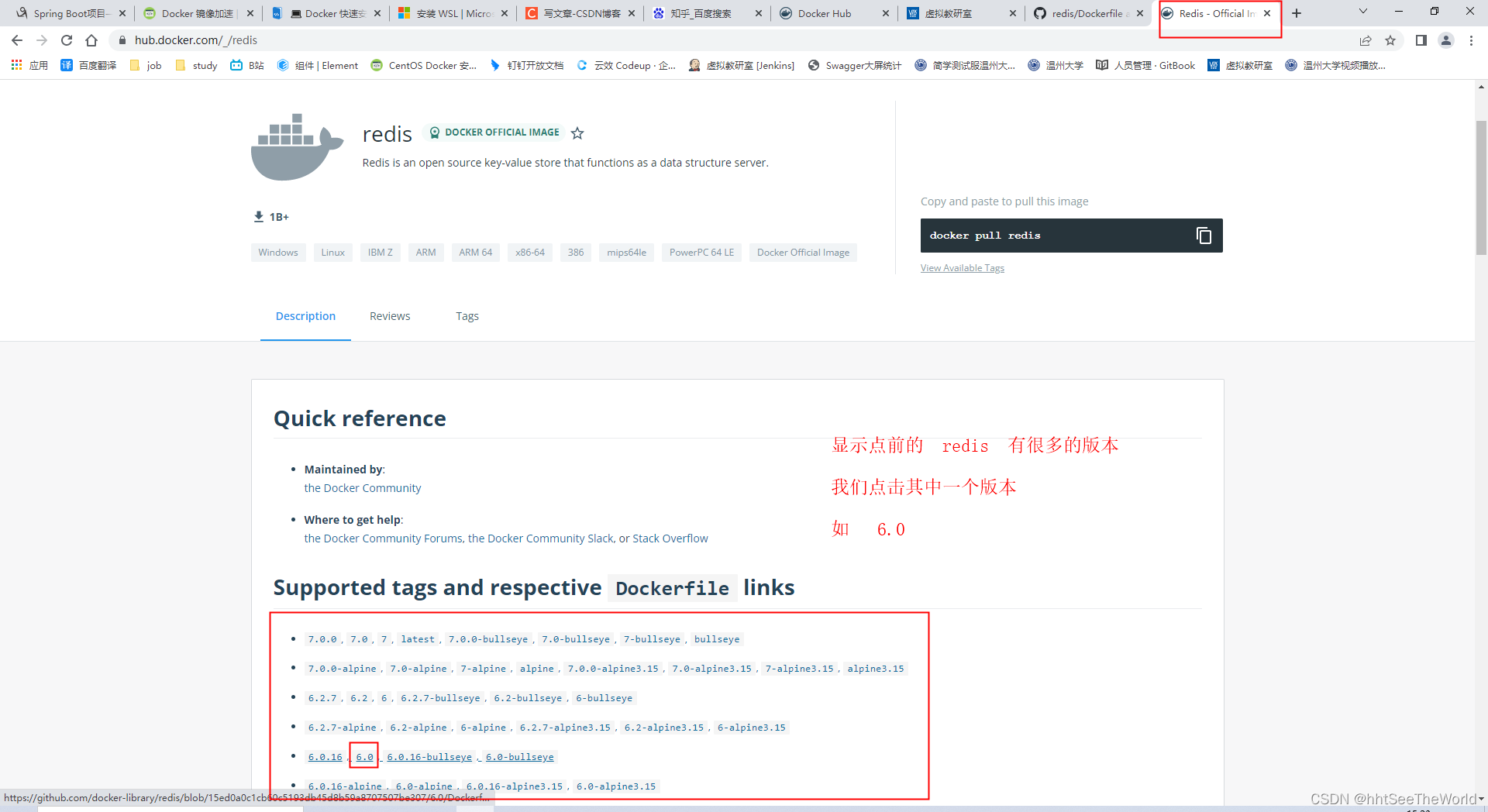The height and width of the screenshot is (812, 1488).
Task: Open the Jenkins bookmark
Action: [x=742, y=66]
